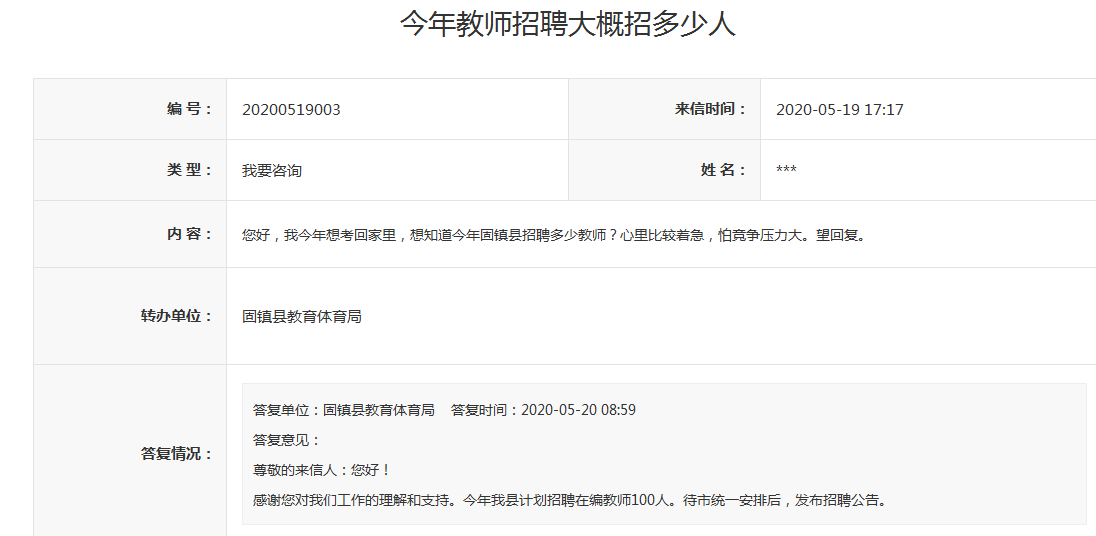Click the reply time 2020-05-20 08:59
Image resolution: width=1096 pixels, height=536 pixels.
coord(578,410)
